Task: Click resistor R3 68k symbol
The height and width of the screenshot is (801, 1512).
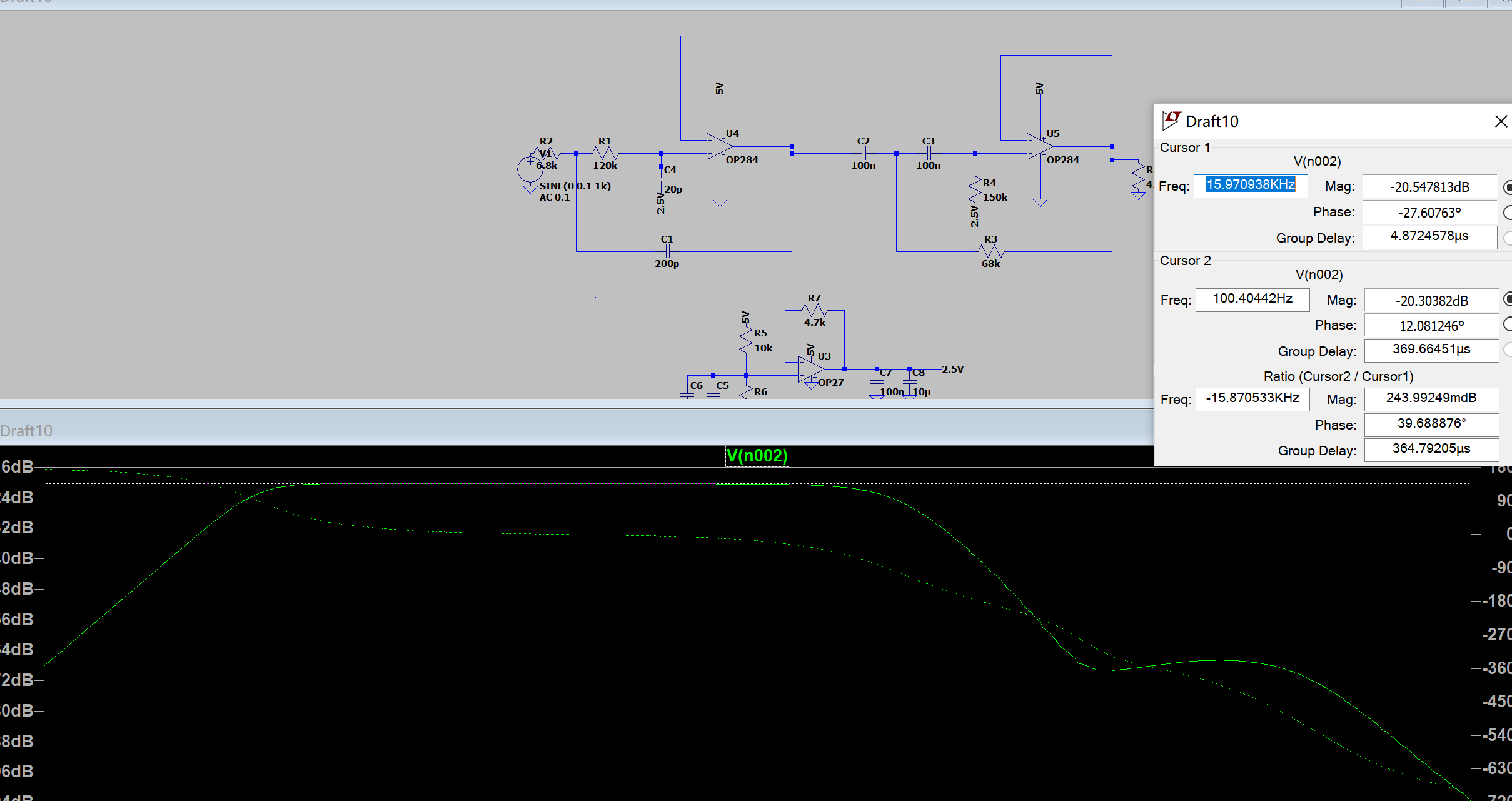Action: pyautogui.click(x=991, y=251)
